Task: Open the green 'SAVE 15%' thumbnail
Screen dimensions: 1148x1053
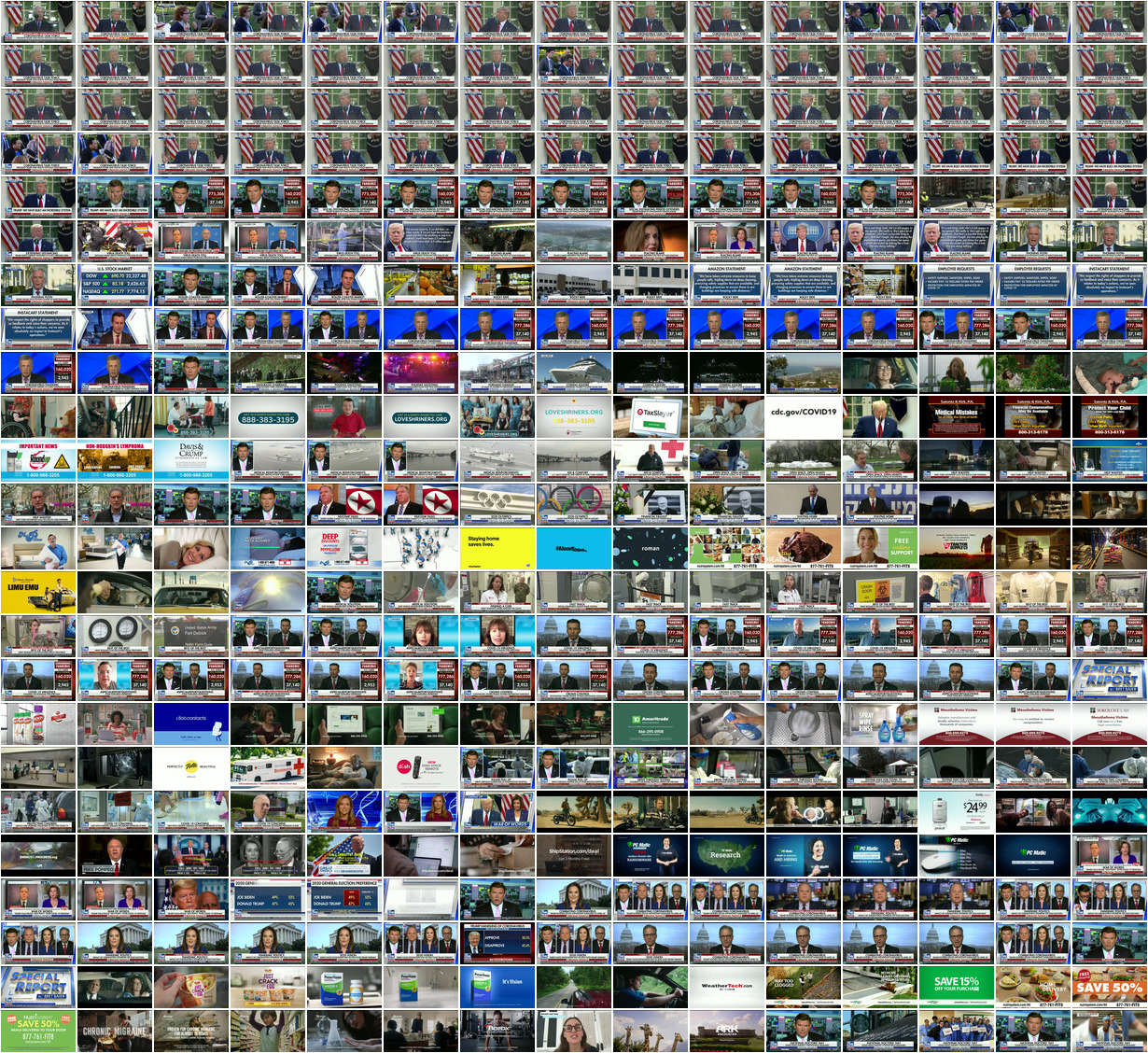Action: pos(956,987)
